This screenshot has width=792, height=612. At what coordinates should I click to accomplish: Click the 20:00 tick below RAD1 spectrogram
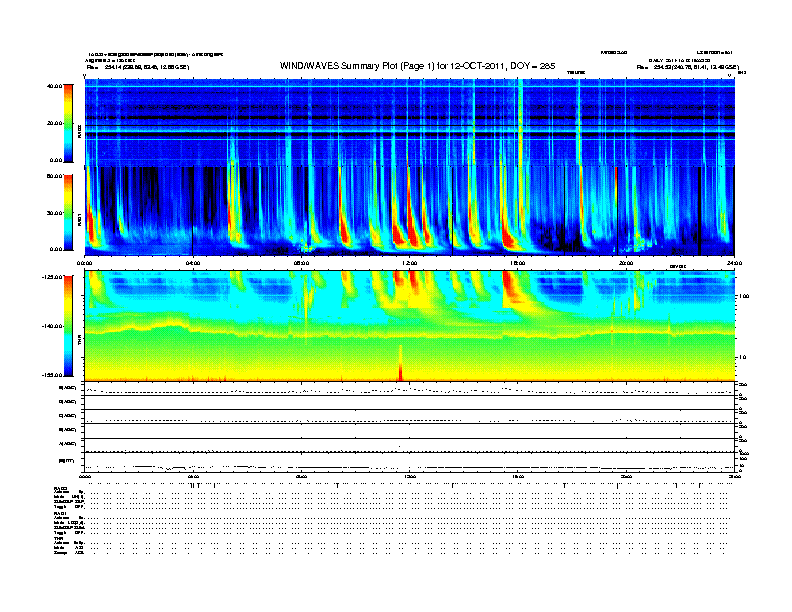pyautogui.click(x=626, y=263)
